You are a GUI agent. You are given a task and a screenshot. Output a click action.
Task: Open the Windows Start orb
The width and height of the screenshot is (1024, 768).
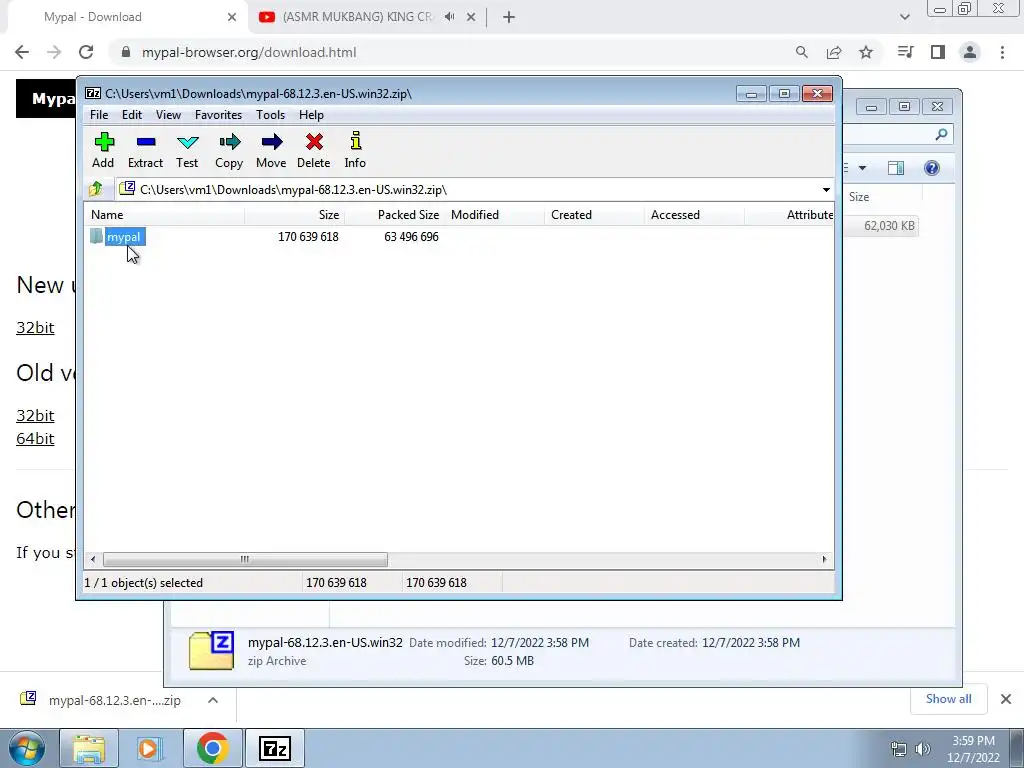click(27, 748)
